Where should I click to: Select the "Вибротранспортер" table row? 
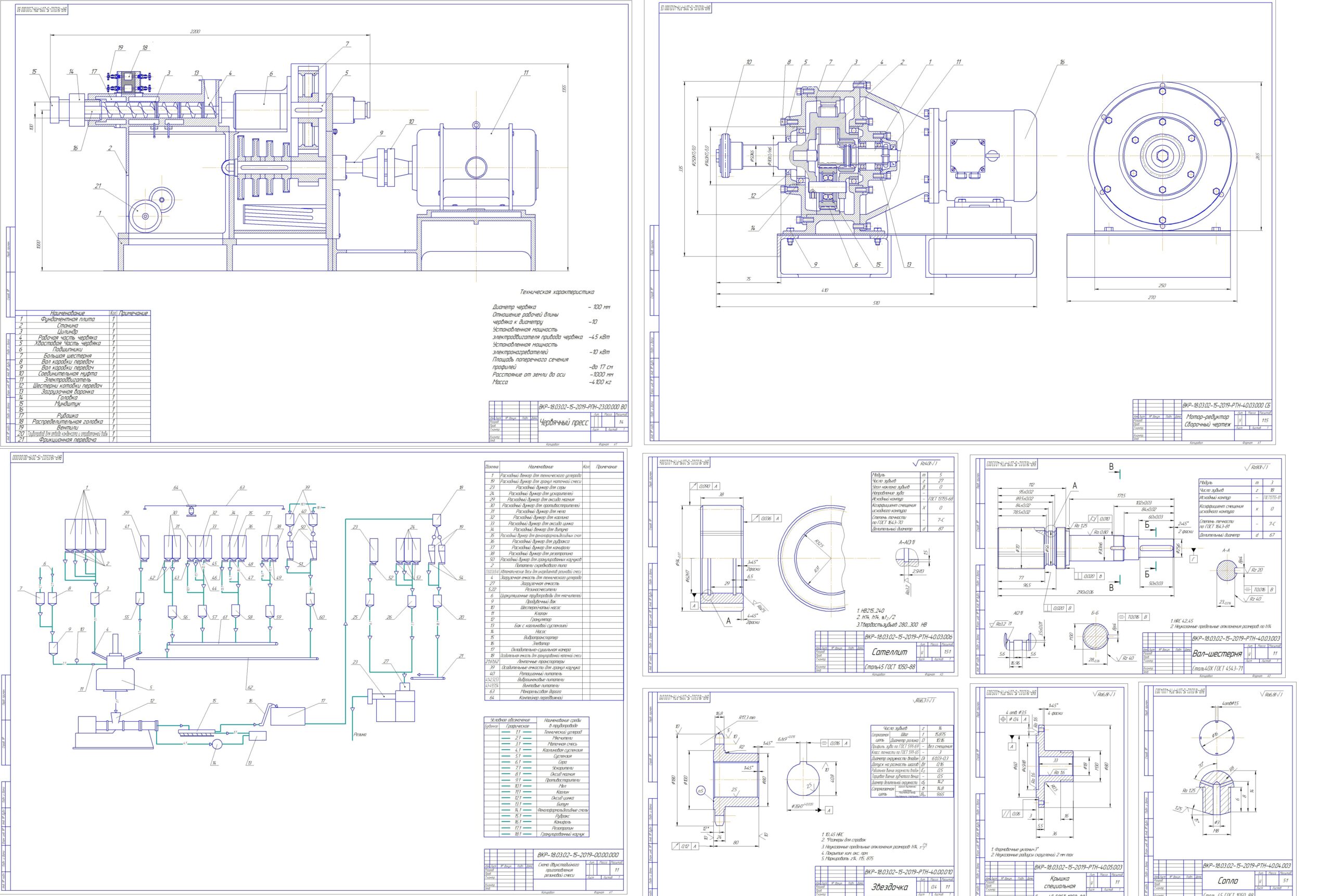[x=554, y=638]
